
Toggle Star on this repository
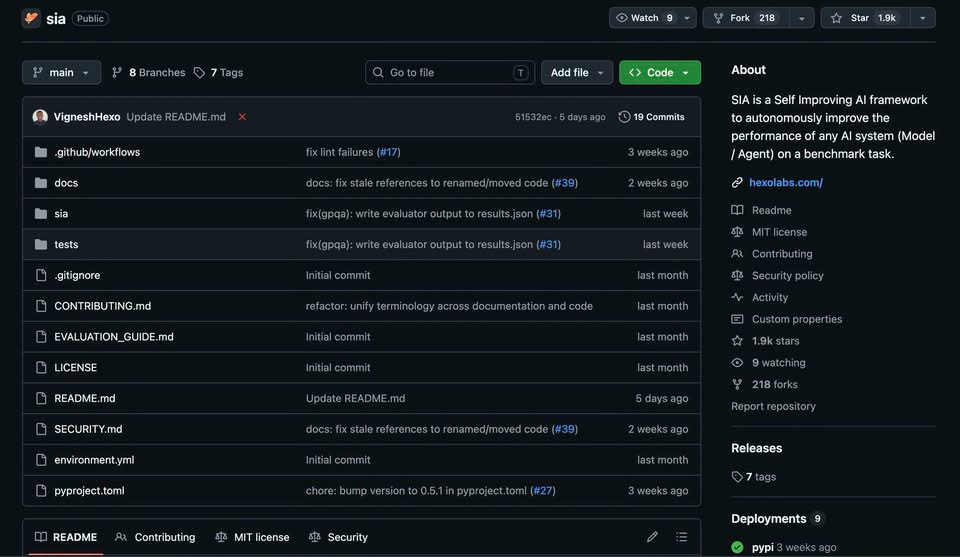tap(866, 18)
